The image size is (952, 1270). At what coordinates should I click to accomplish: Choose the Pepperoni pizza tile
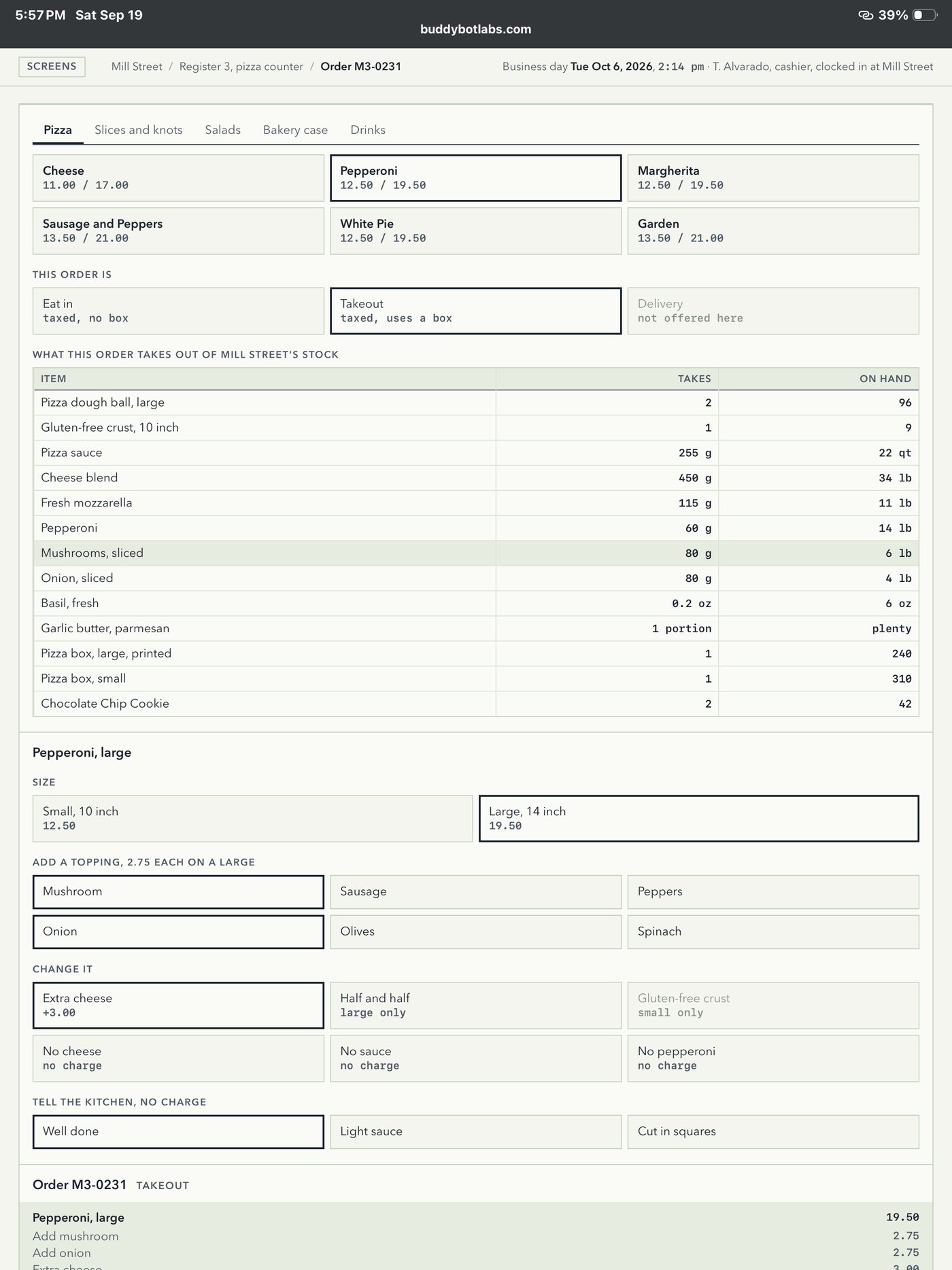point(476,178)
